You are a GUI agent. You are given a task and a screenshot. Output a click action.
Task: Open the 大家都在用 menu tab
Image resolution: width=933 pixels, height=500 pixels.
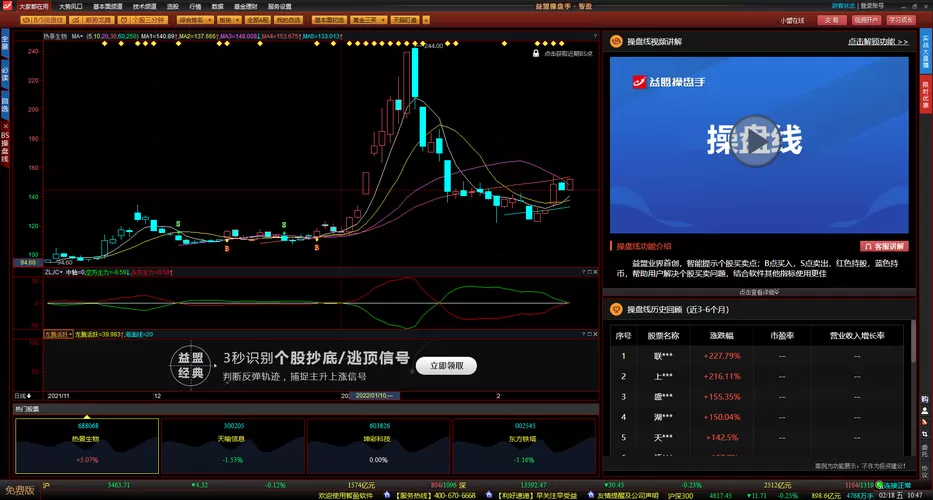33,7
